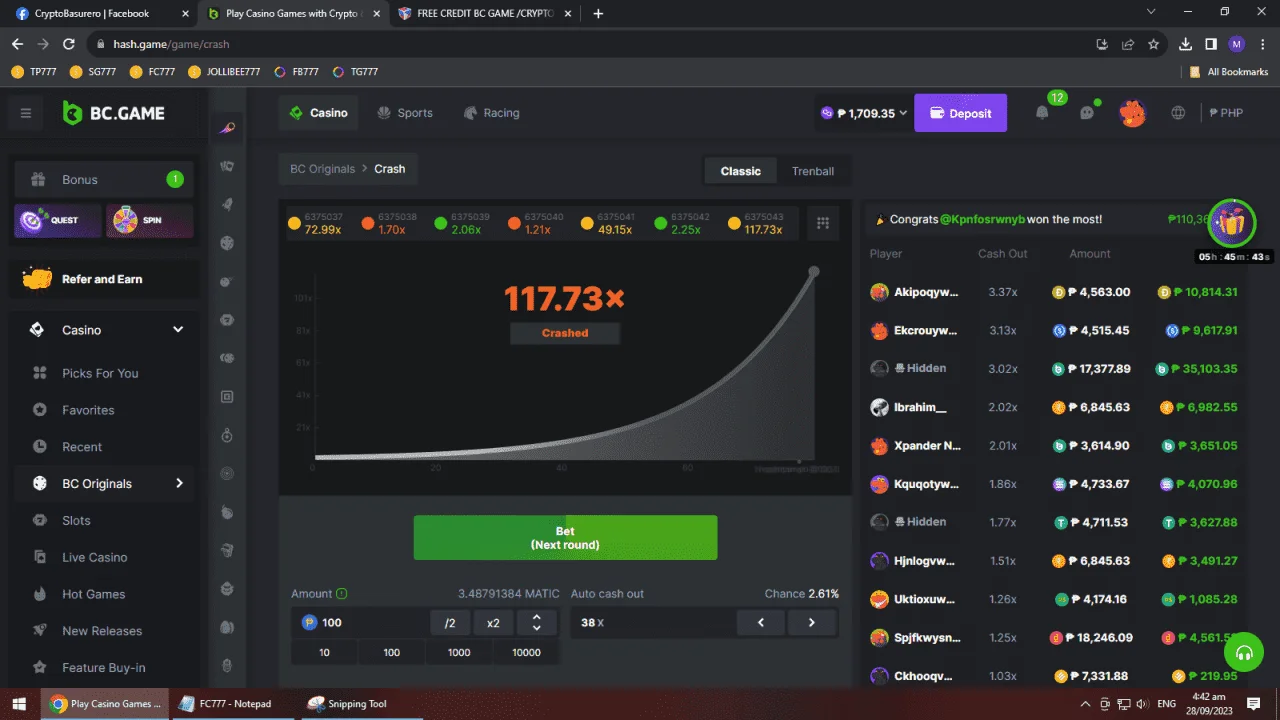Image resolution: width=1280 pixels, height=720 pixels.
Task: Click the Deposit button
Action: [x=960, y=113]
